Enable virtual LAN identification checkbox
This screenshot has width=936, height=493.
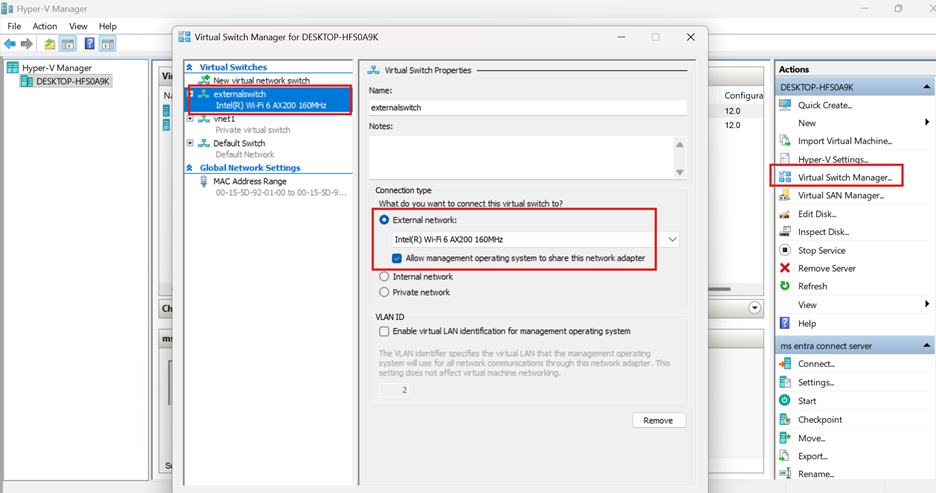384,331
